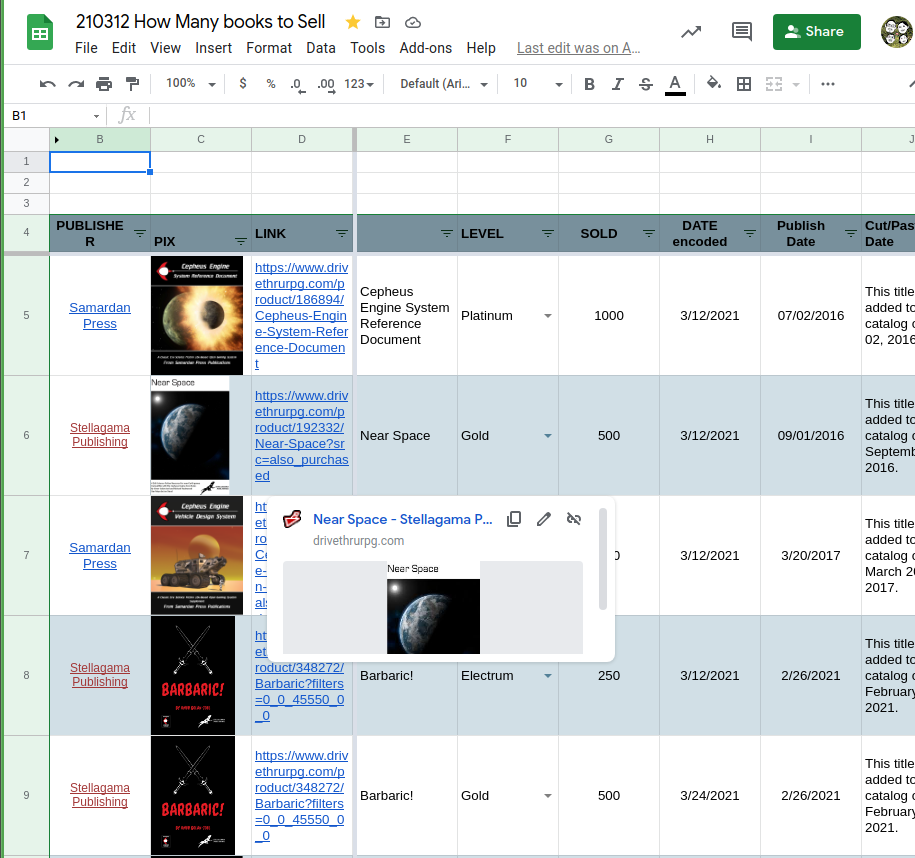915x858 pixels.
Task: Toggle bold formatting
Action: (x=589, y=85)
